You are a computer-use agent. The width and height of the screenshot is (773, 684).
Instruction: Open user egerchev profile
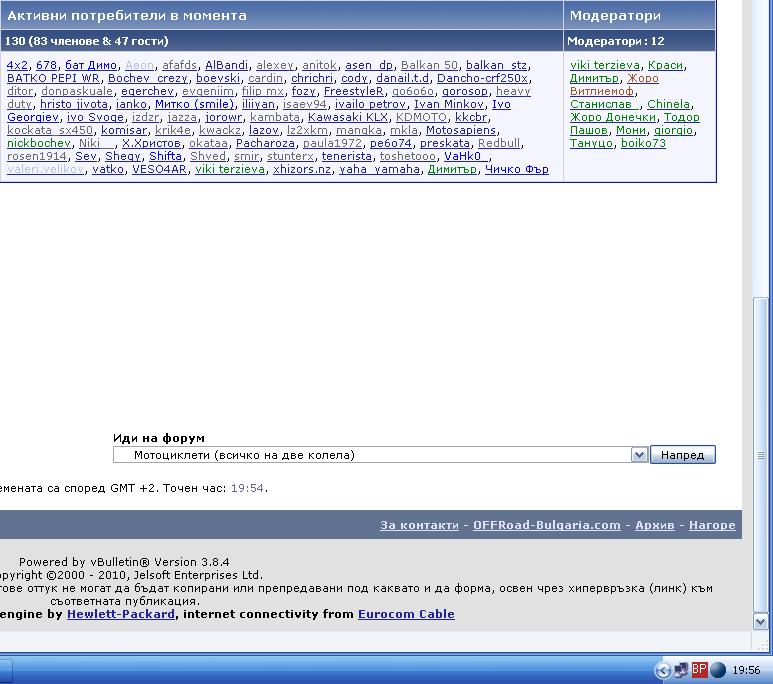(147, 91)
